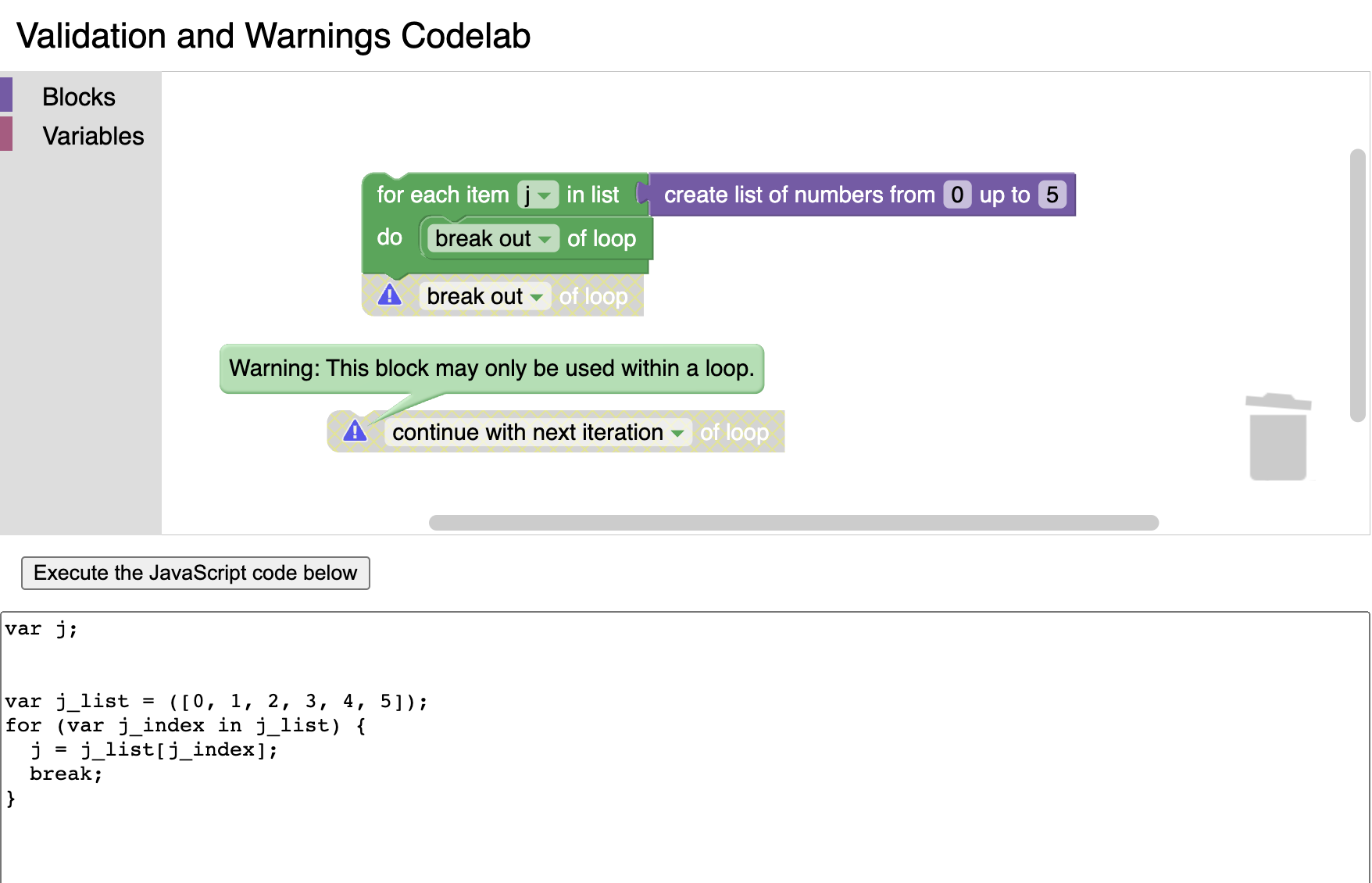Select the create list of numbers block
This screenshot has width=1372, height=883.
[799, 195]
